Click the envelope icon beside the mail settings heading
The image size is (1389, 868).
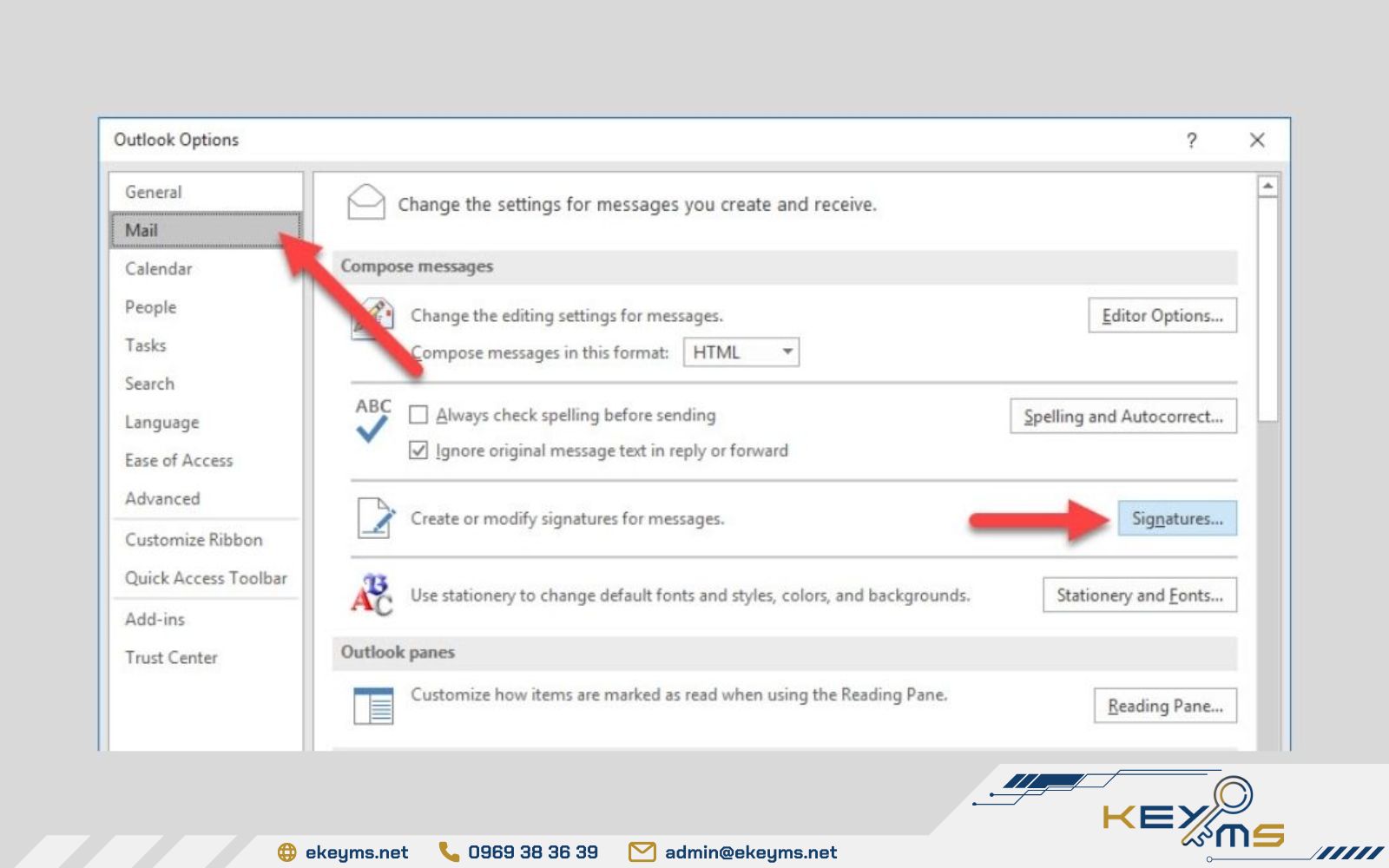click(365, 202)
